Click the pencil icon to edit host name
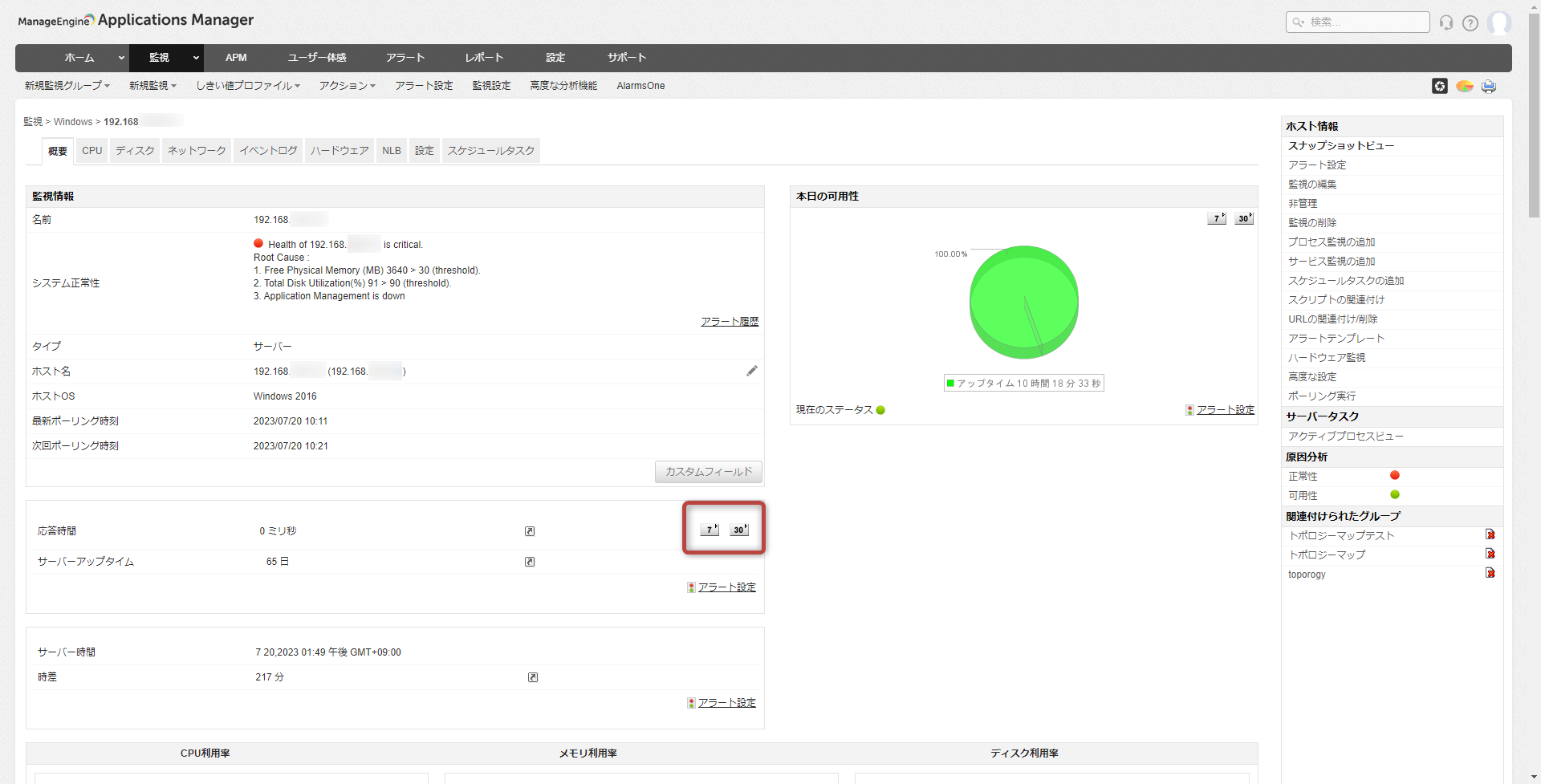 point(751,371)
